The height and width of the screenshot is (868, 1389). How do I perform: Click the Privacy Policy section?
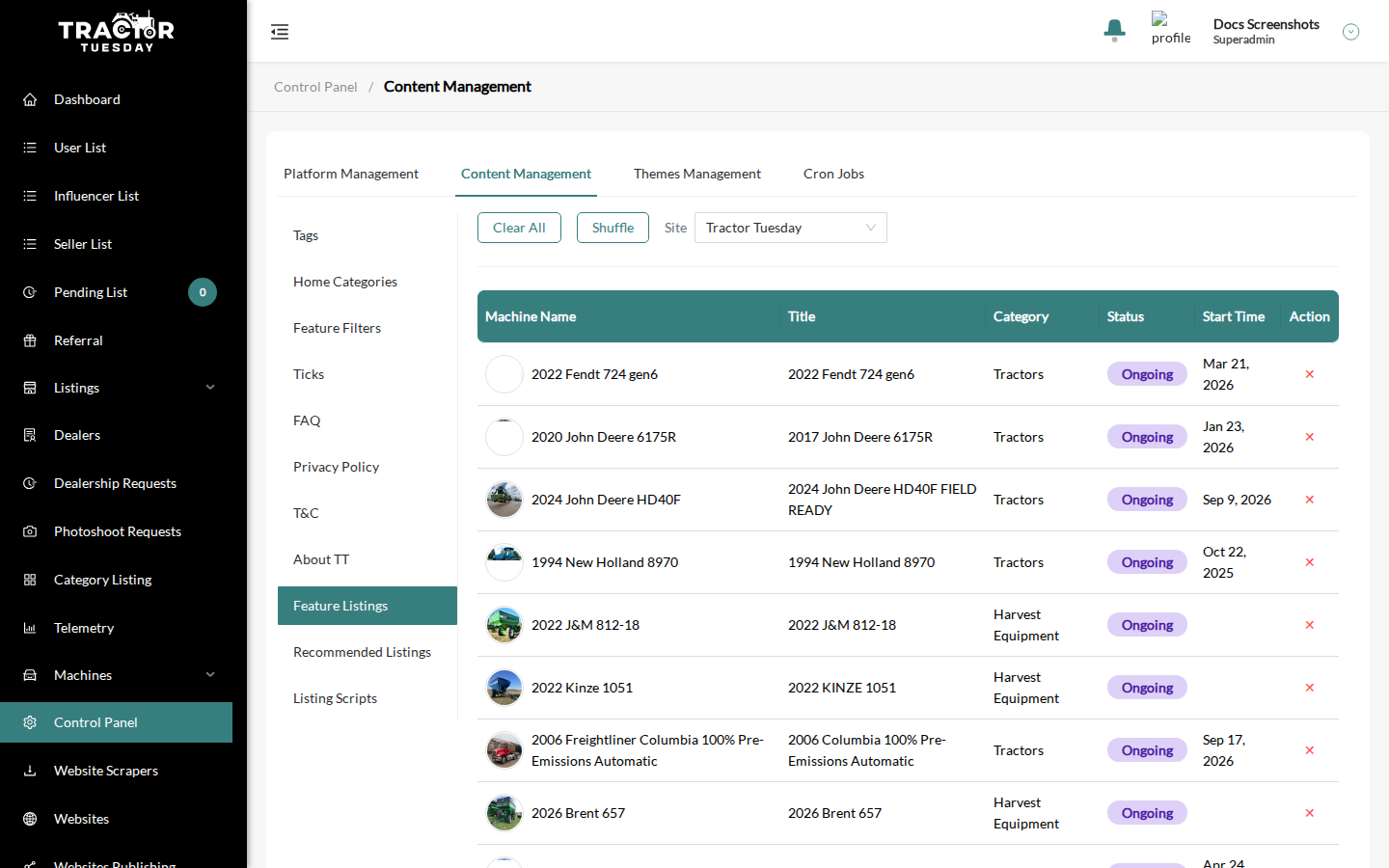368,467
